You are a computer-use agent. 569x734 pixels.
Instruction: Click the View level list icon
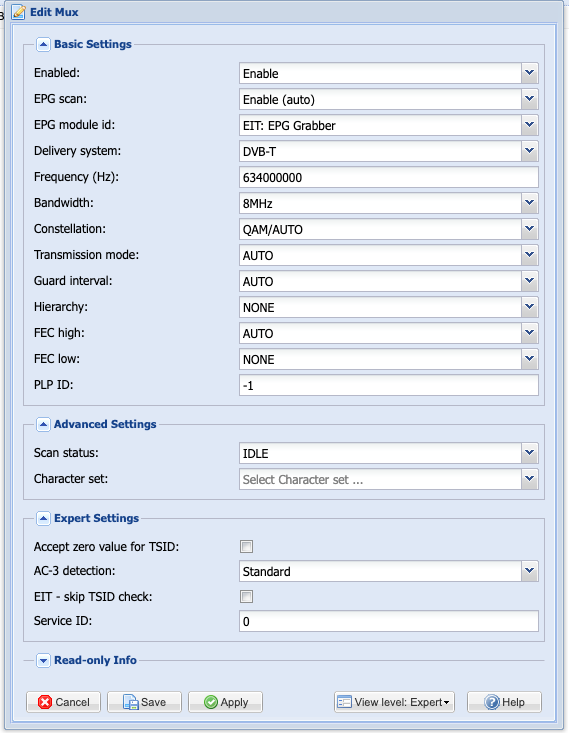(344, 702)
